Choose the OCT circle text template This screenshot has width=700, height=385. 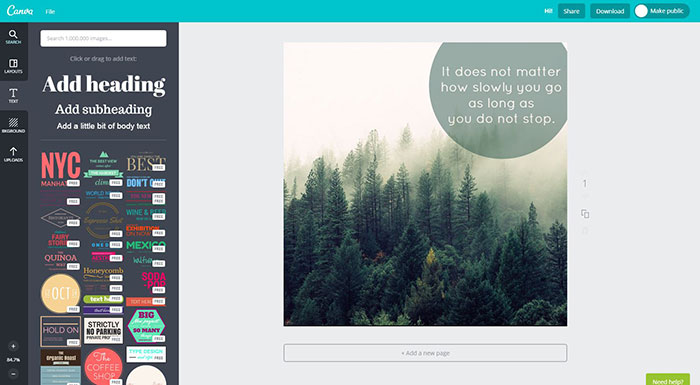61,293
